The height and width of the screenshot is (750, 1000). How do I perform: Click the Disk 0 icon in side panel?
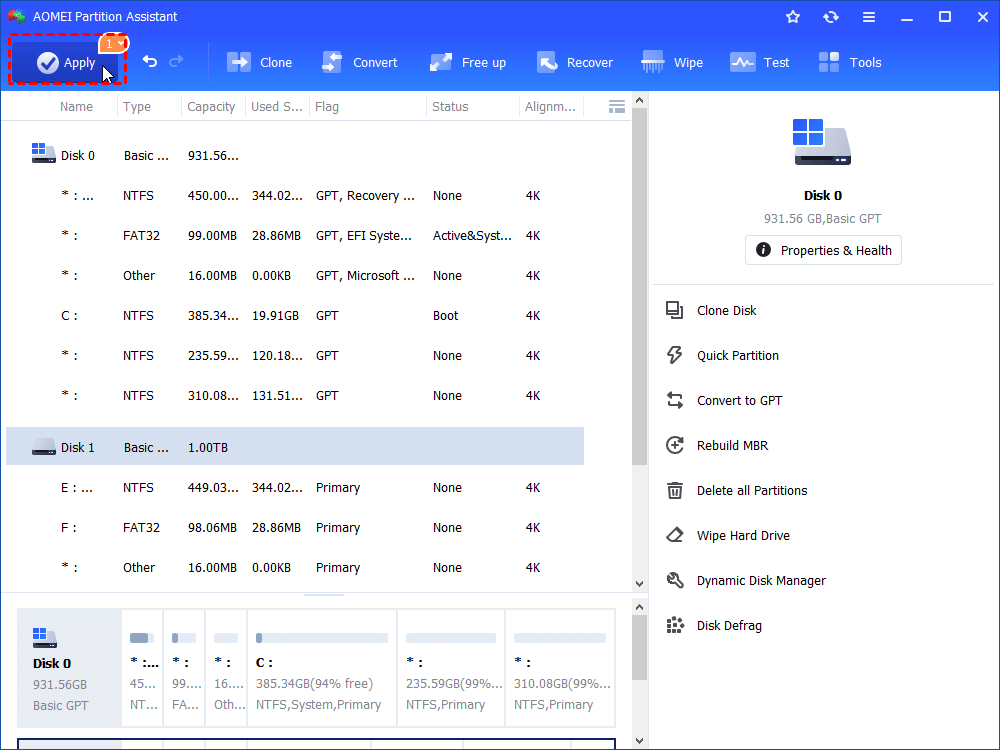[x=821, y=142]
